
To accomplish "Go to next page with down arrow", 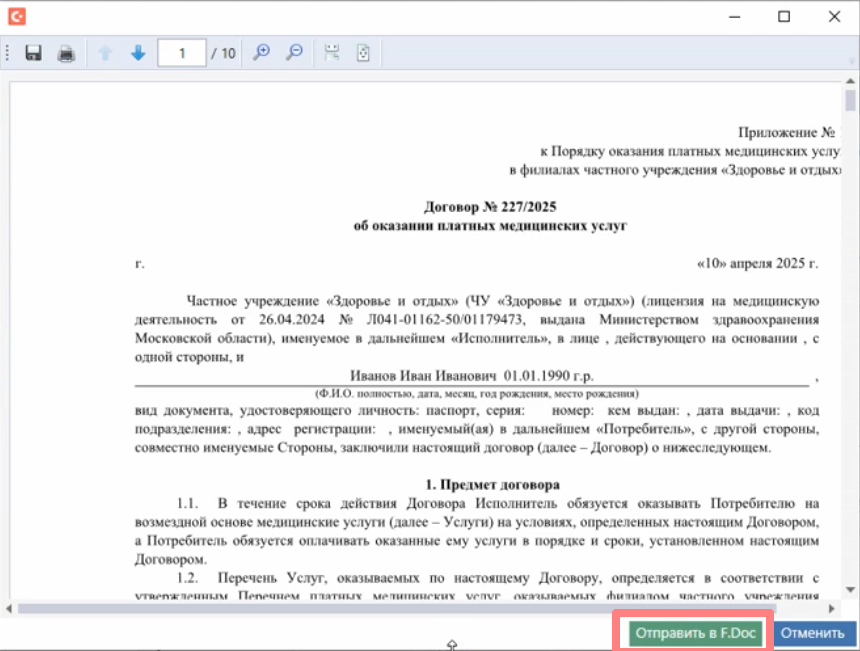I will click(x=138, y=53).
